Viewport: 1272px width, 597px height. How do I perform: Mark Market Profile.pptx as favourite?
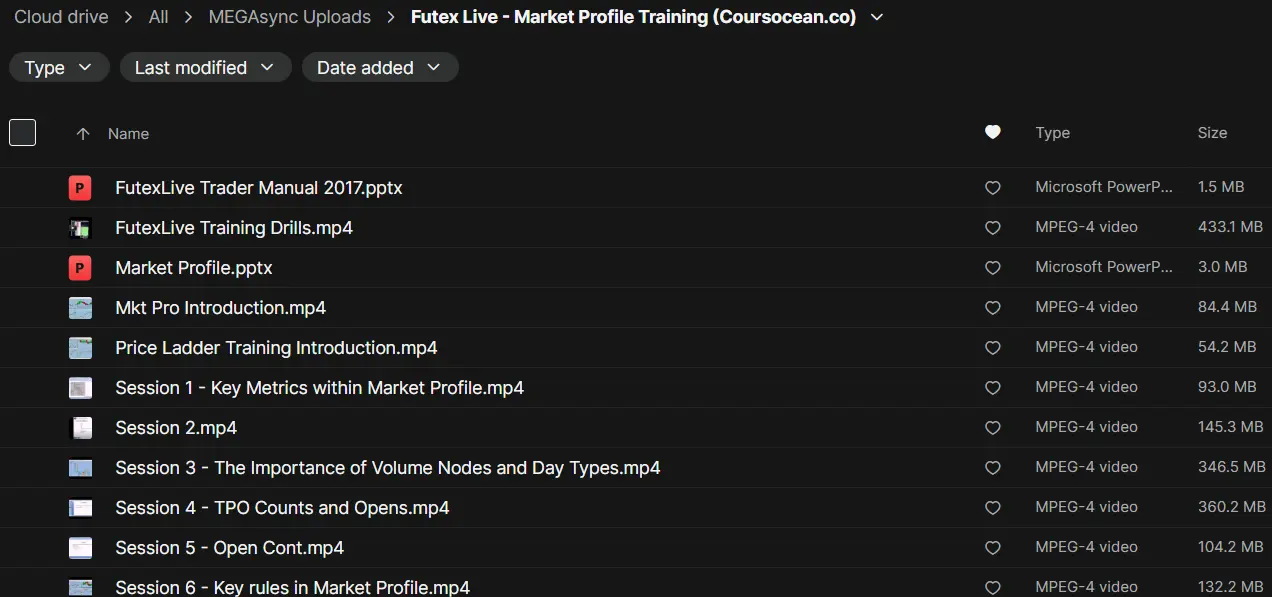[993, 268]
